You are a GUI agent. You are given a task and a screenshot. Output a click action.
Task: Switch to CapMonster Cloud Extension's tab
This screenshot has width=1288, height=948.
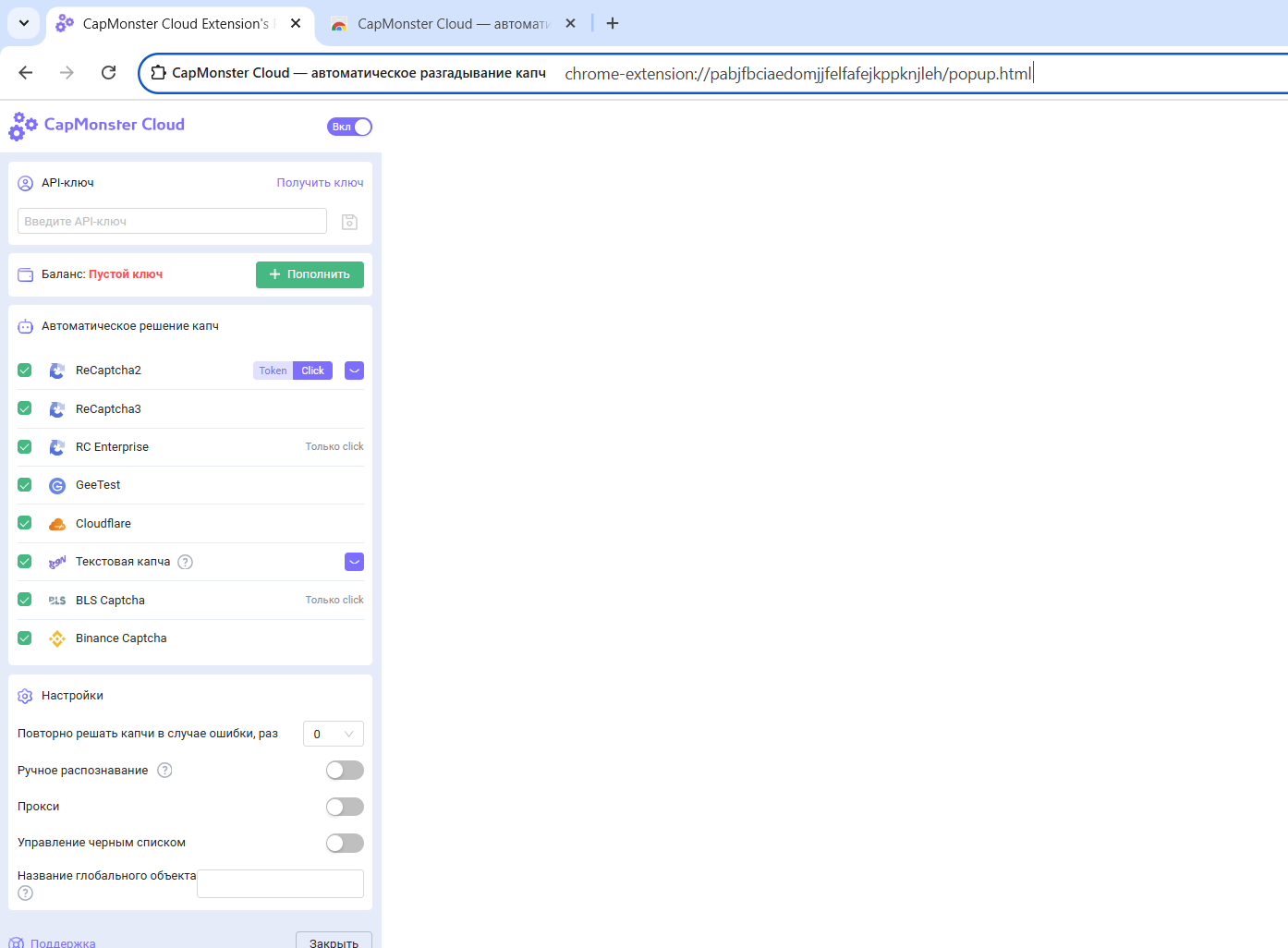(x=179, y=23)
